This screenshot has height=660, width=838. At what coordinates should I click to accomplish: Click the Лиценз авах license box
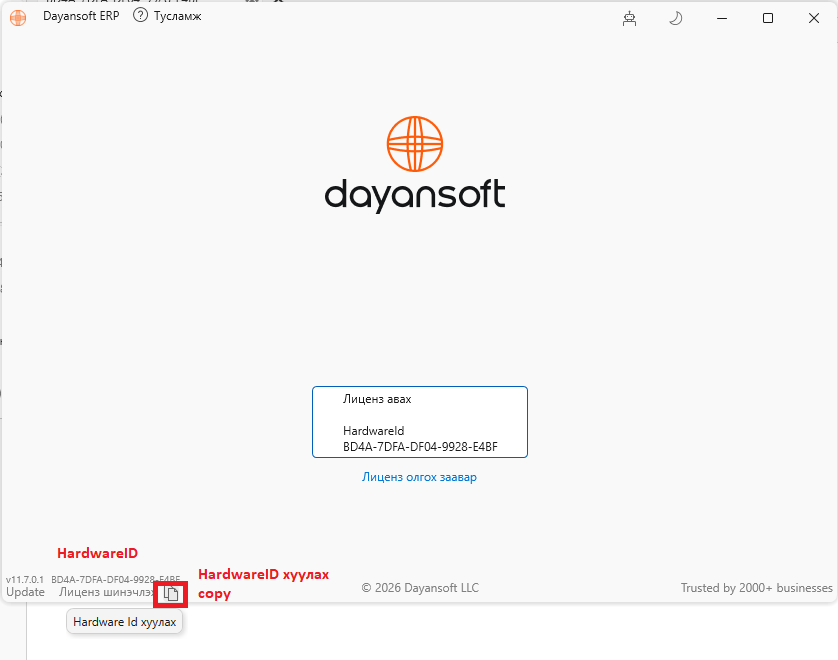(420, 422)
